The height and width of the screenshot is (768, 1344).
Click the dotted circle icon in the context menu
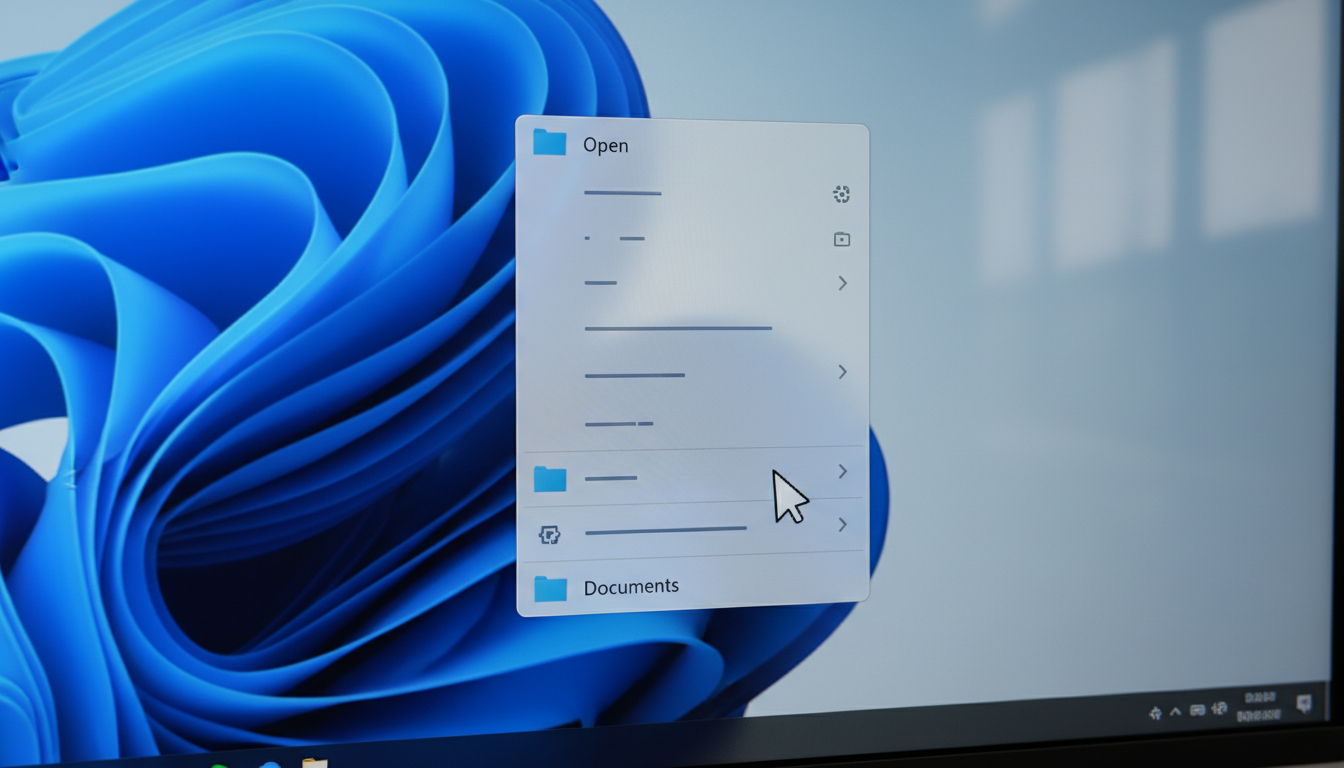pyautogui.click(x=841, y=194)
